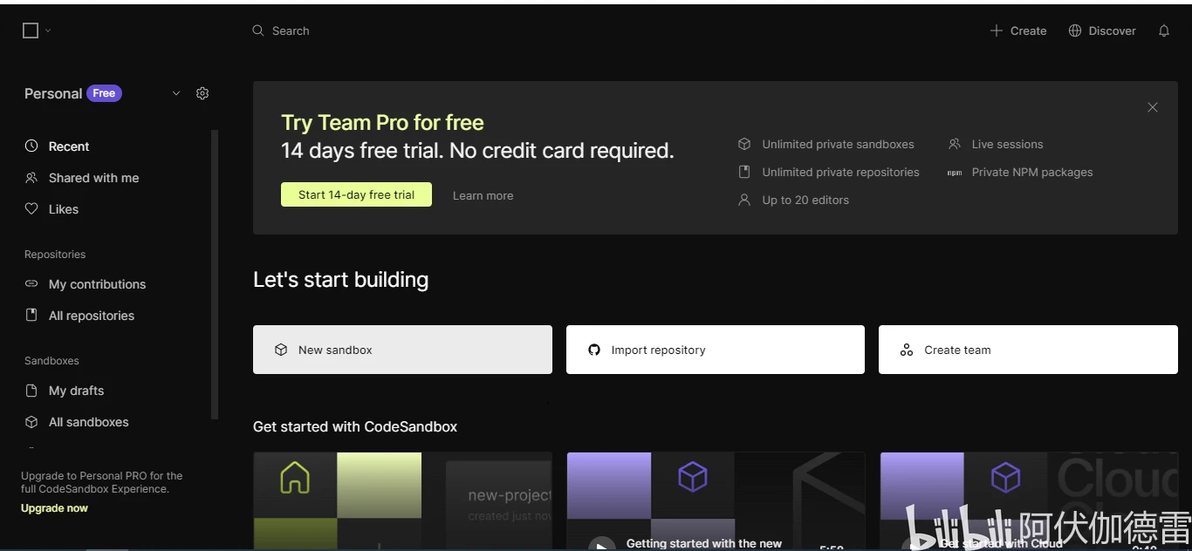Screen dimensions: 1192x551
Task: Click the Upgrade now link
Action: point(54,508)
